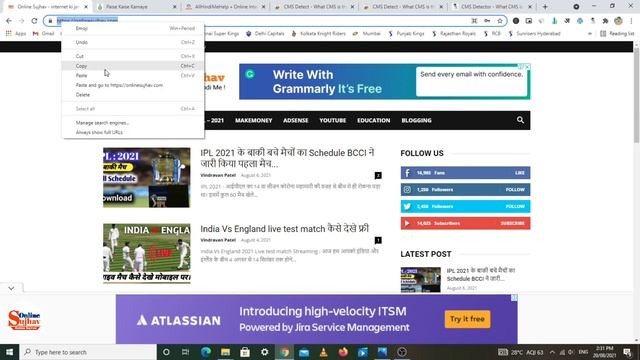The width and height of the screenshot is (640, 360).
Task: Open Firefox from the taskbar
Action: [x=343, y=352]
